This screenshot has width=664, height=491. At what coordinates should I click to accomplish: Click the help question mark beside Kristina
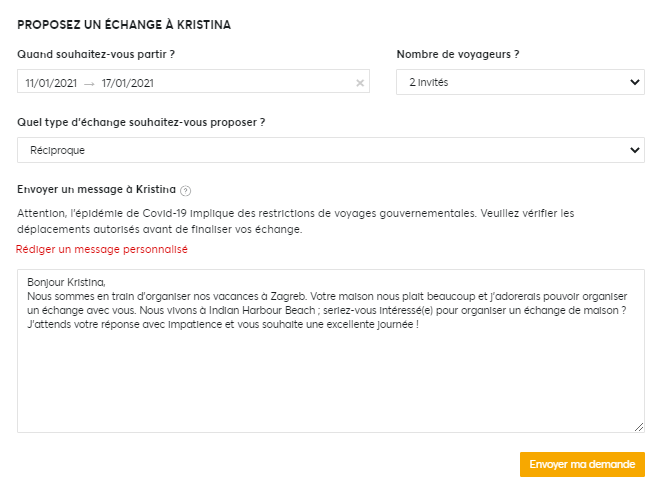tap(185, 191)
